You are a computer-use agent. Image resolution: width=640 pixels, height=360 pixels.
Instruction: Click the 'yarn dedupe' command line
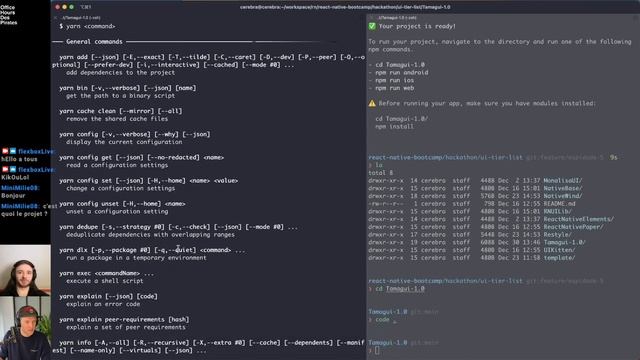[178, 227]
